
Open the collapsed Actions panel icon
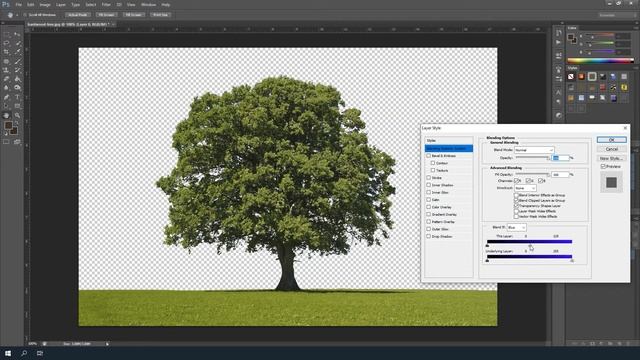[559, 42]
